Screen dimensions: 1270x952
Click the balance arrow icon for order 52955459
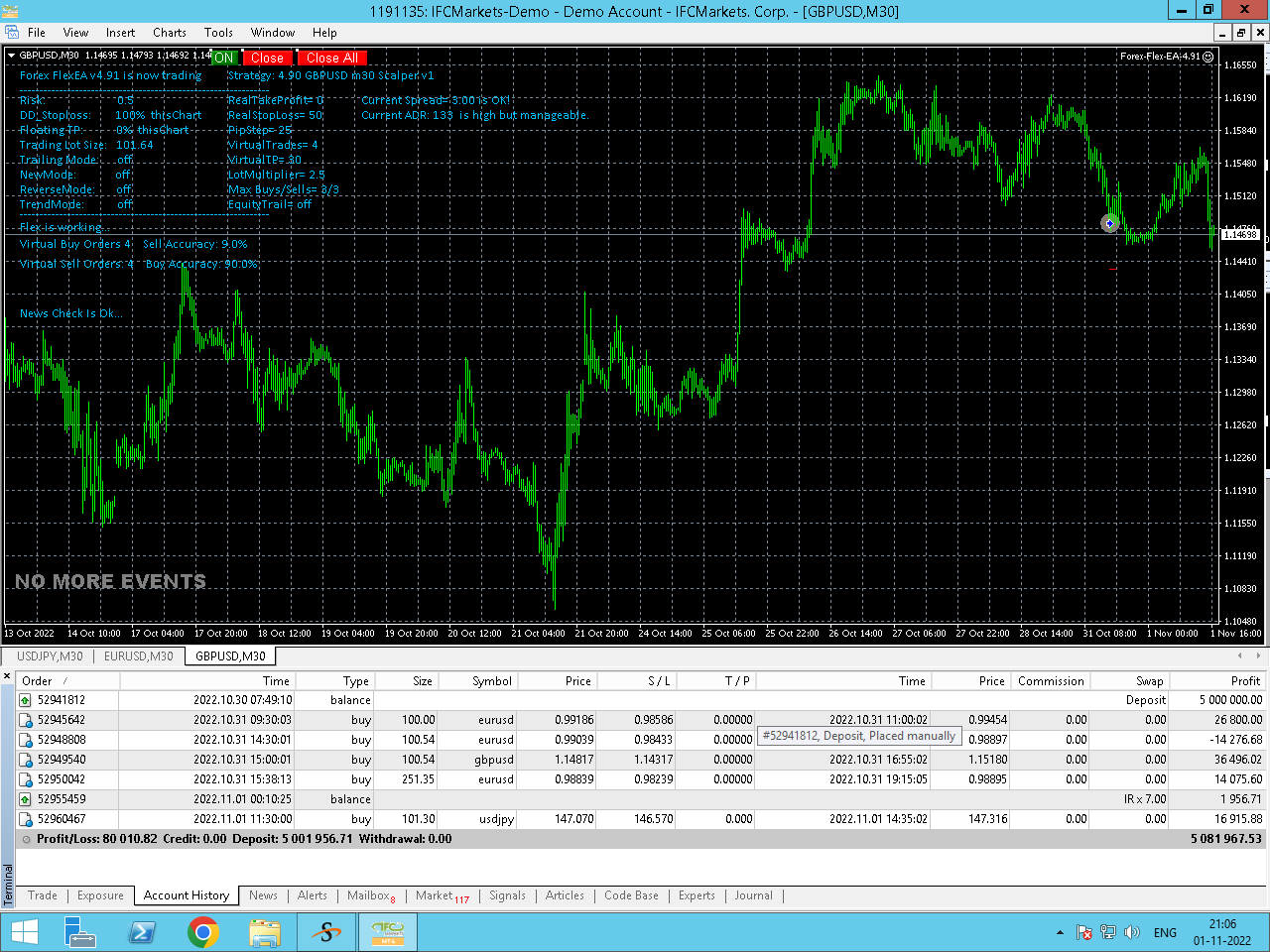(26, 799)
